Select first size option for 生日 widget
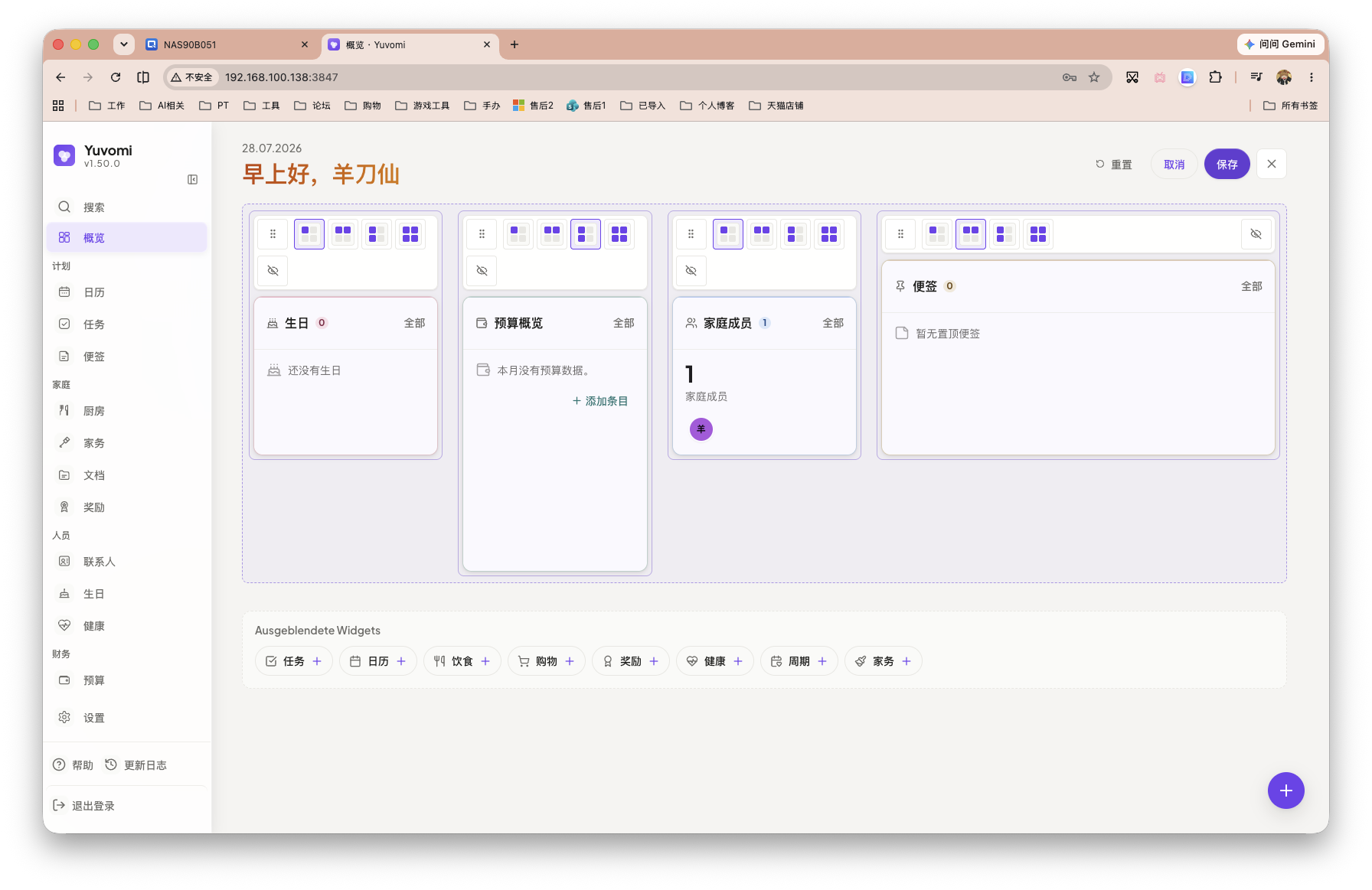Screen dimensions: 1372x890 [x=309, y=234]
